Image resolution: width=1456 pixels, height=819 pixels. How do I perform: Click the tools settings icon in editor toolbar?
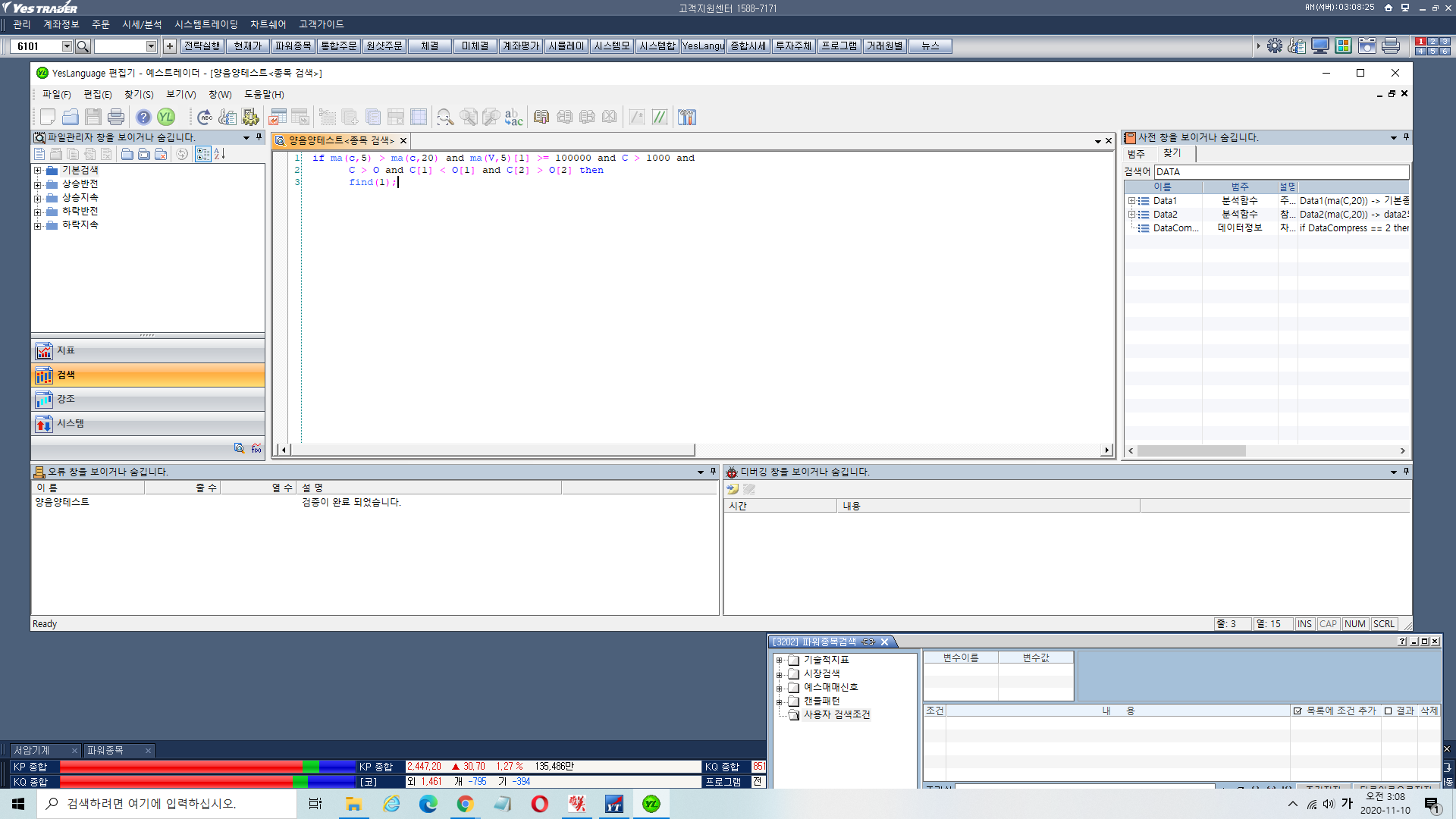coord(687,117)
